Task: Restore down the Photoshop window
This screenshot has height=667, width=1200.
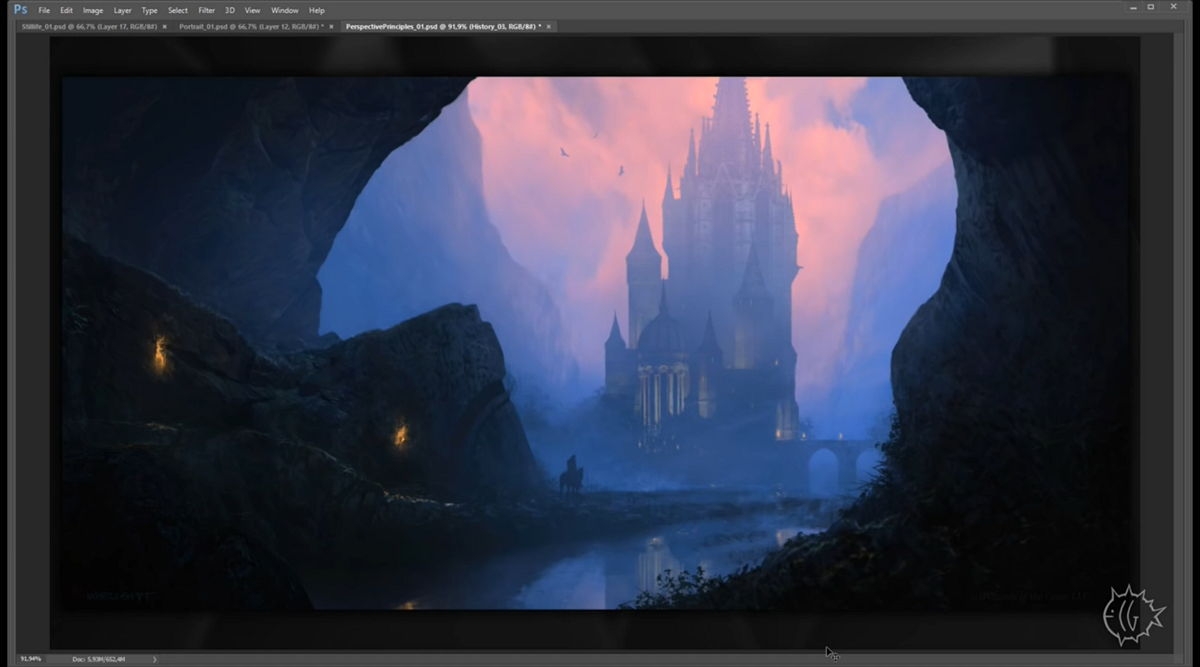Action: click(1150, 7)
